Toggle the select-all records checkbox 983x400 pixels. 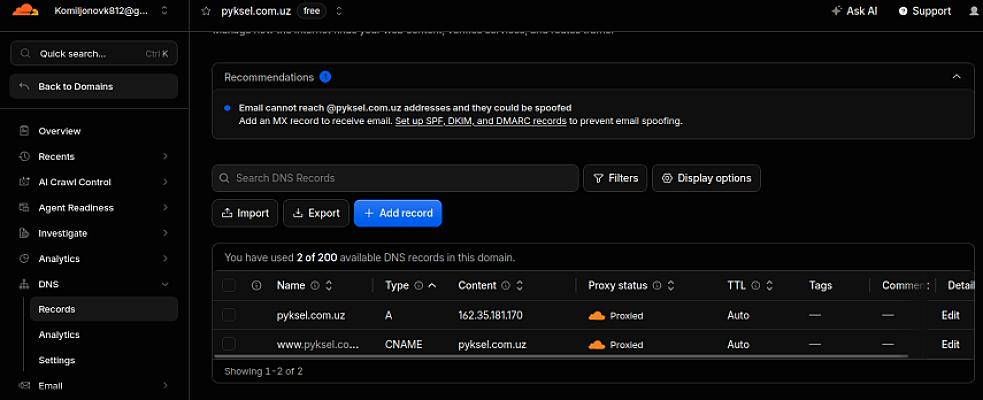229,285
